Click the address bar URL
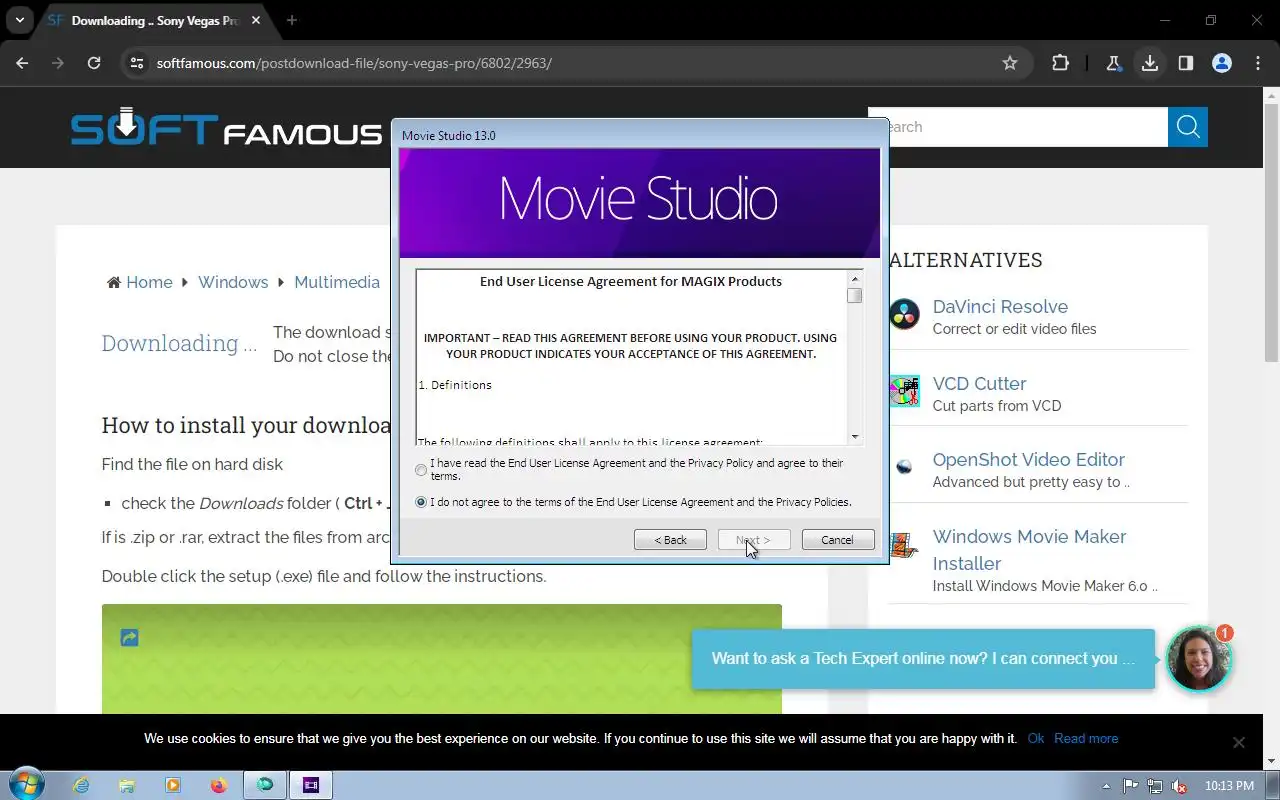Image resolution: width=1280 pixels, height=800 pixels. (354, 63)
